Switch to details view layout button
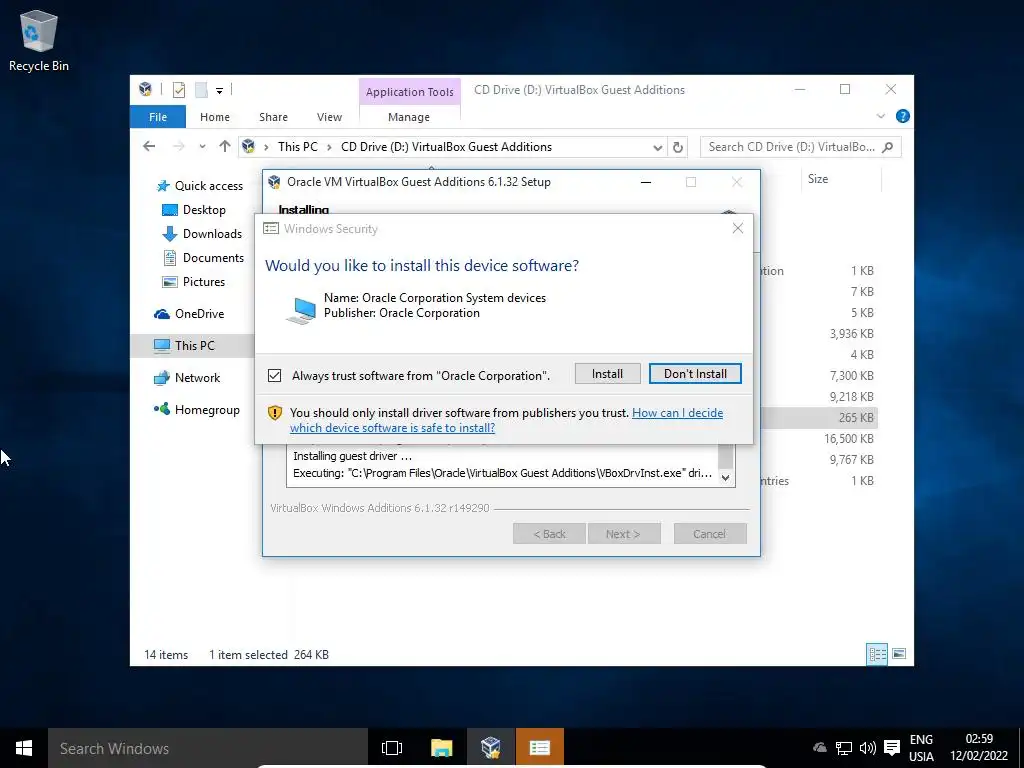 tap(877, 654)
